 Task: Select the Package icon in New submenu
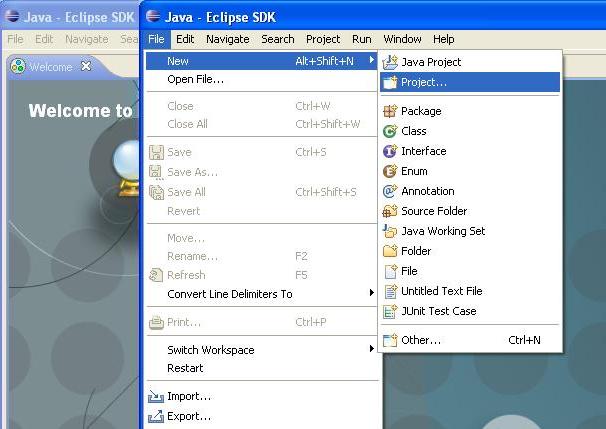pos(390,111)
